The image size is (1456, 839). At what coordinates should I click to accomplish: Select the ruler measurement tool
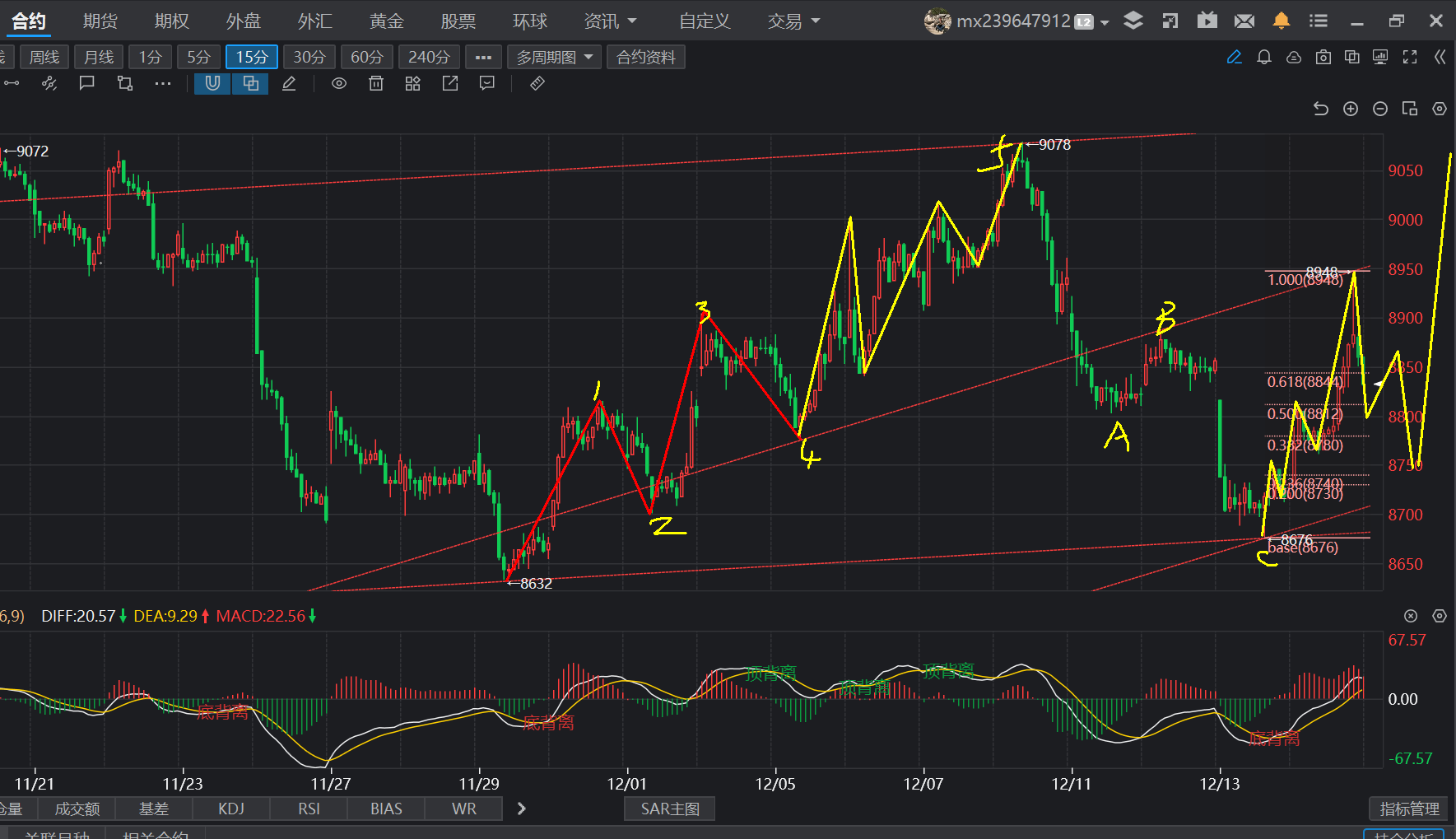point(537,83)
